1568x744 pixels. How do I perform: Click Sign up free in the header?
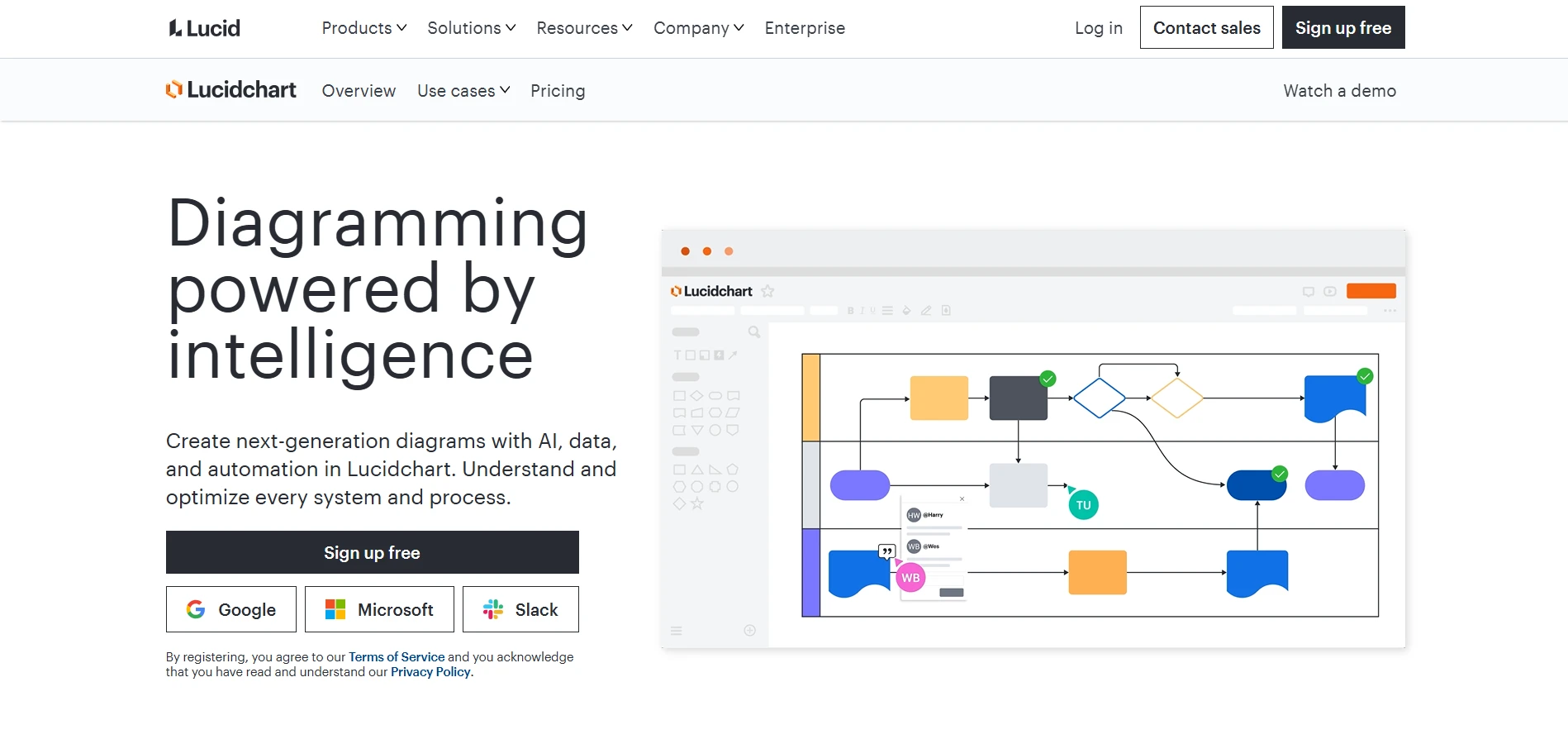click(1343, 27)
